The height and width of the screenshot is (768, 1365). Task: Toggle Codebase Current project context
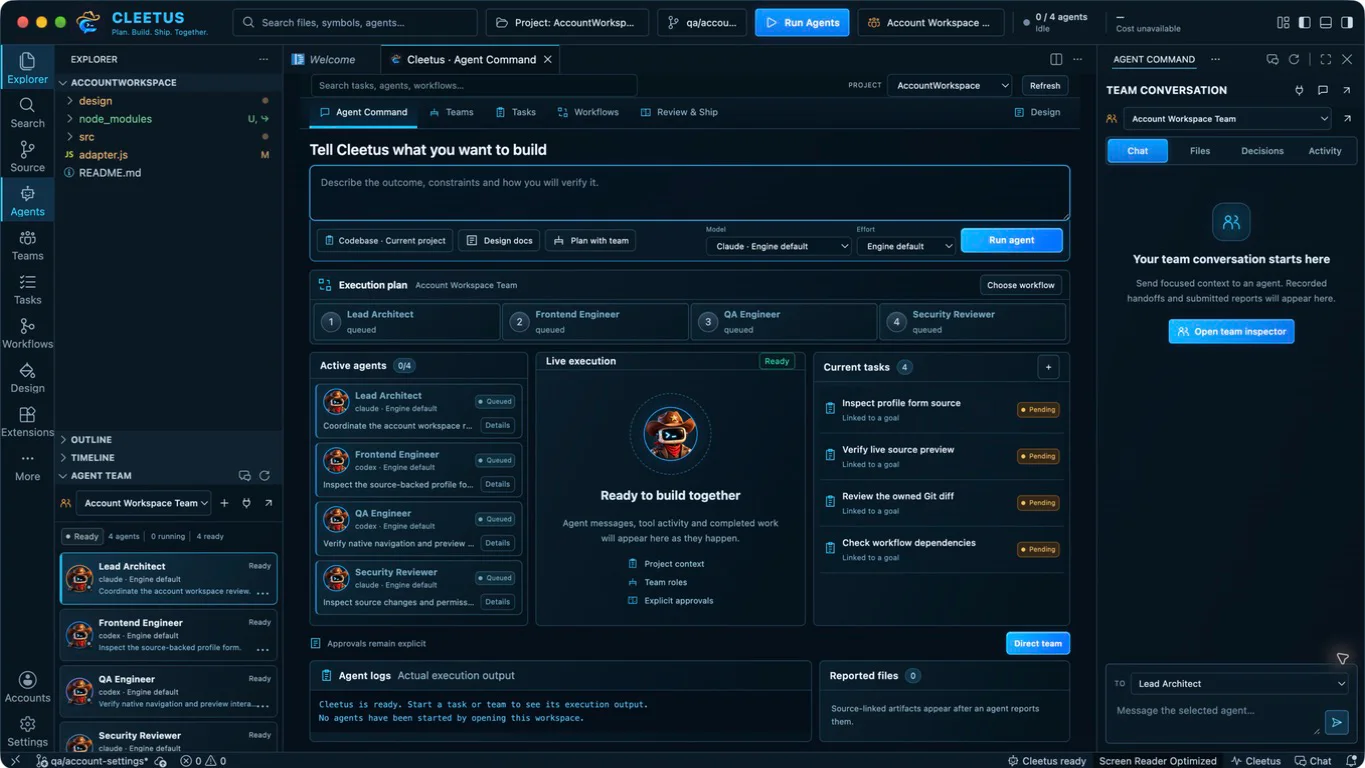(x=384, y=241)
